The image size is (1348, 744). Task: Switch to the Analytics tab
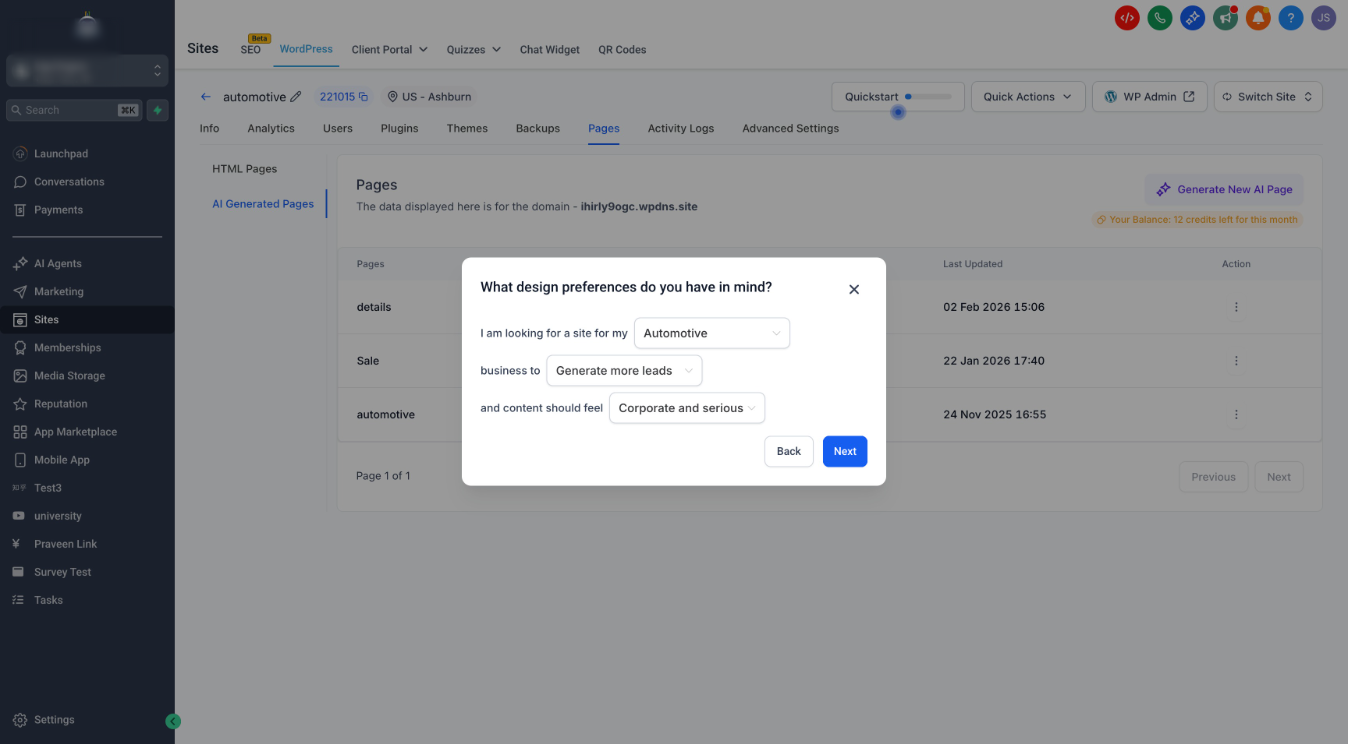pyautogui.click(x=271, y=128)
